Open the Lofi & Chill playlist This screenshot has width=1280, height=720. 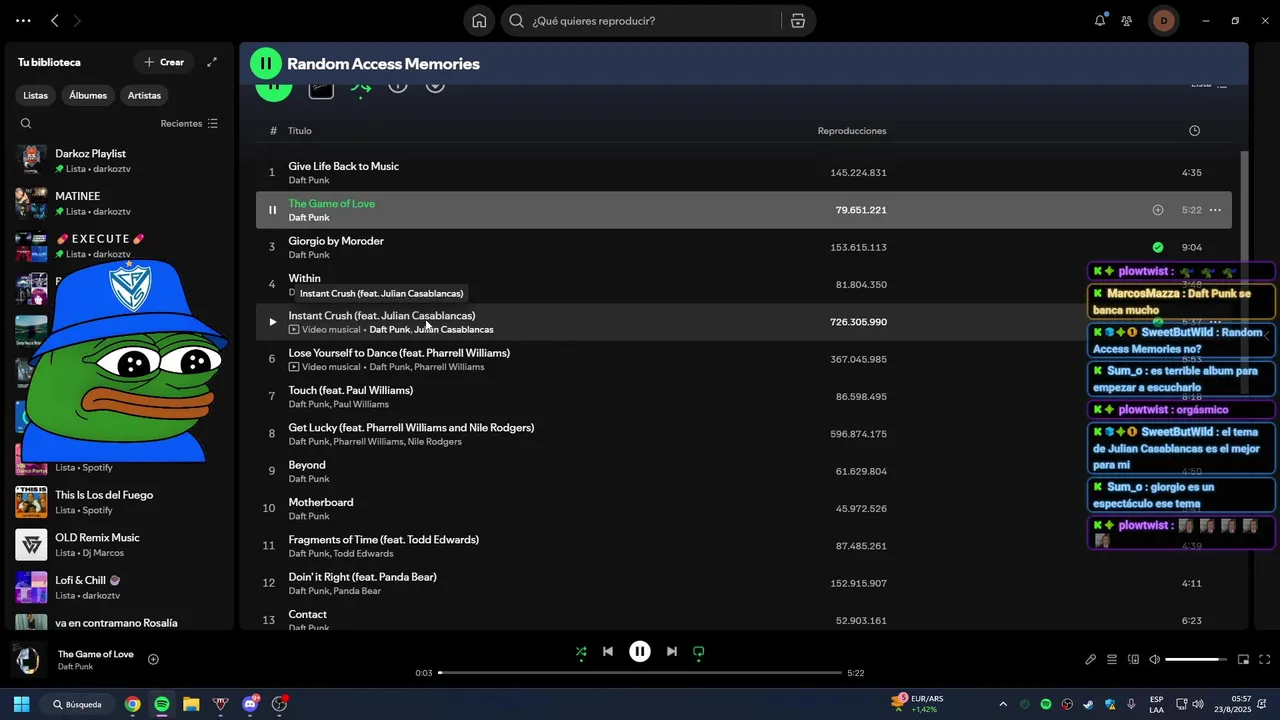coord(118,587)
